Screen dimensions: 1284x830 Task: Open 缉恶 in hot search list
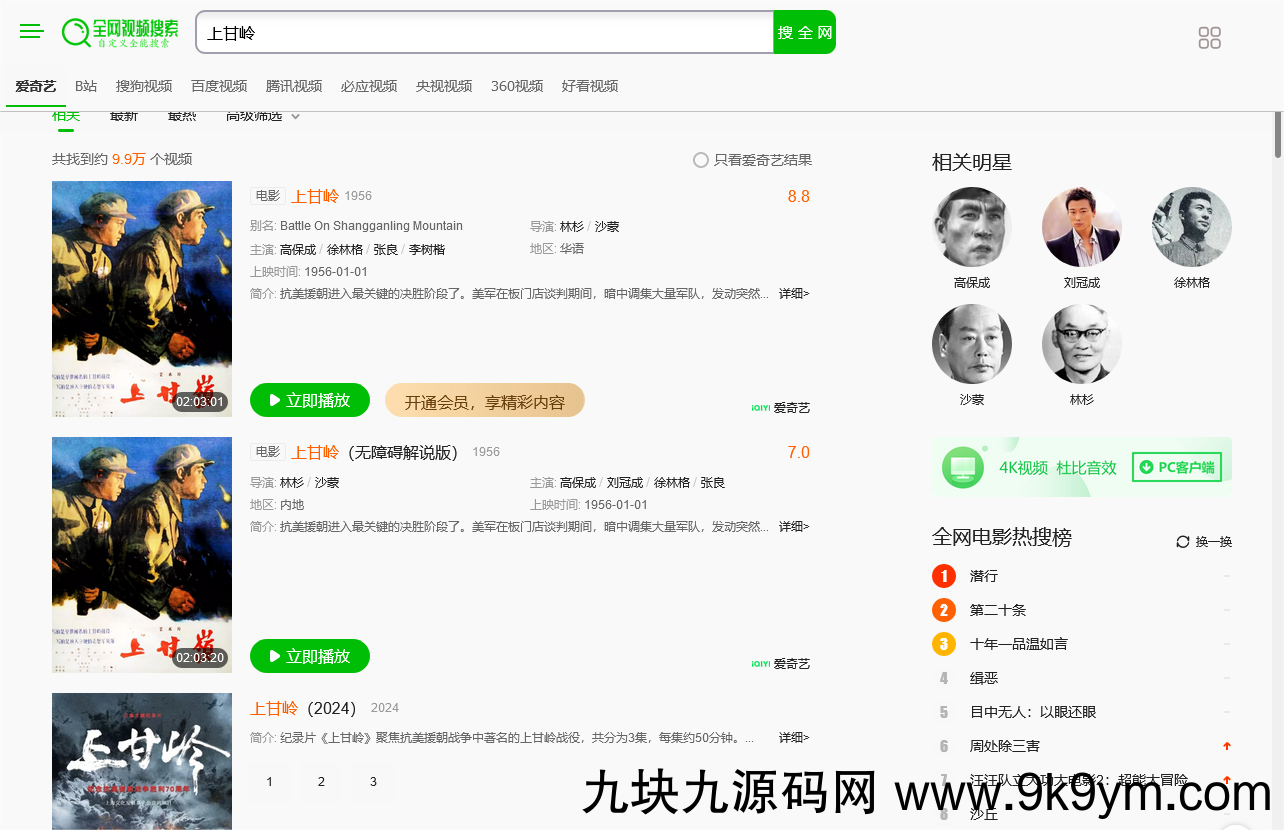pyautogui.click(x=984, y=678)
